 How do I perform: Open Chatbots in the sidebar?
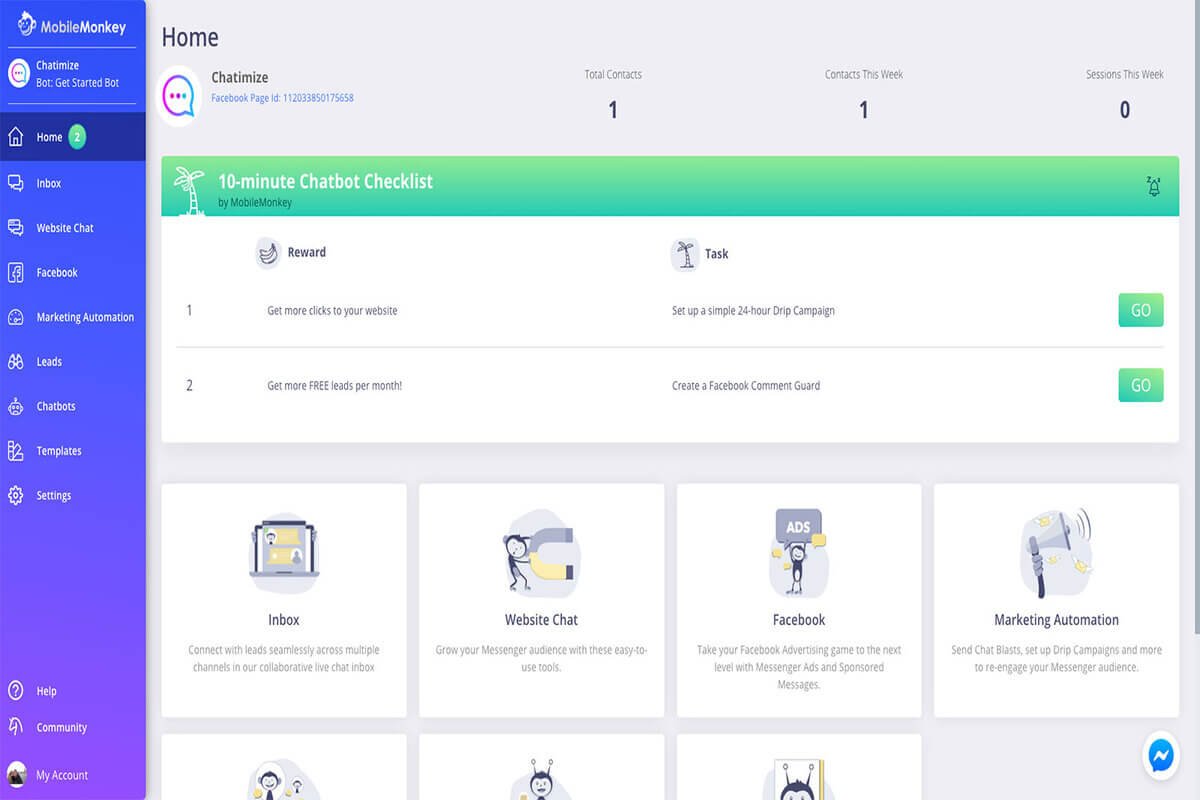pyautogui.click(x=73, y=406)
